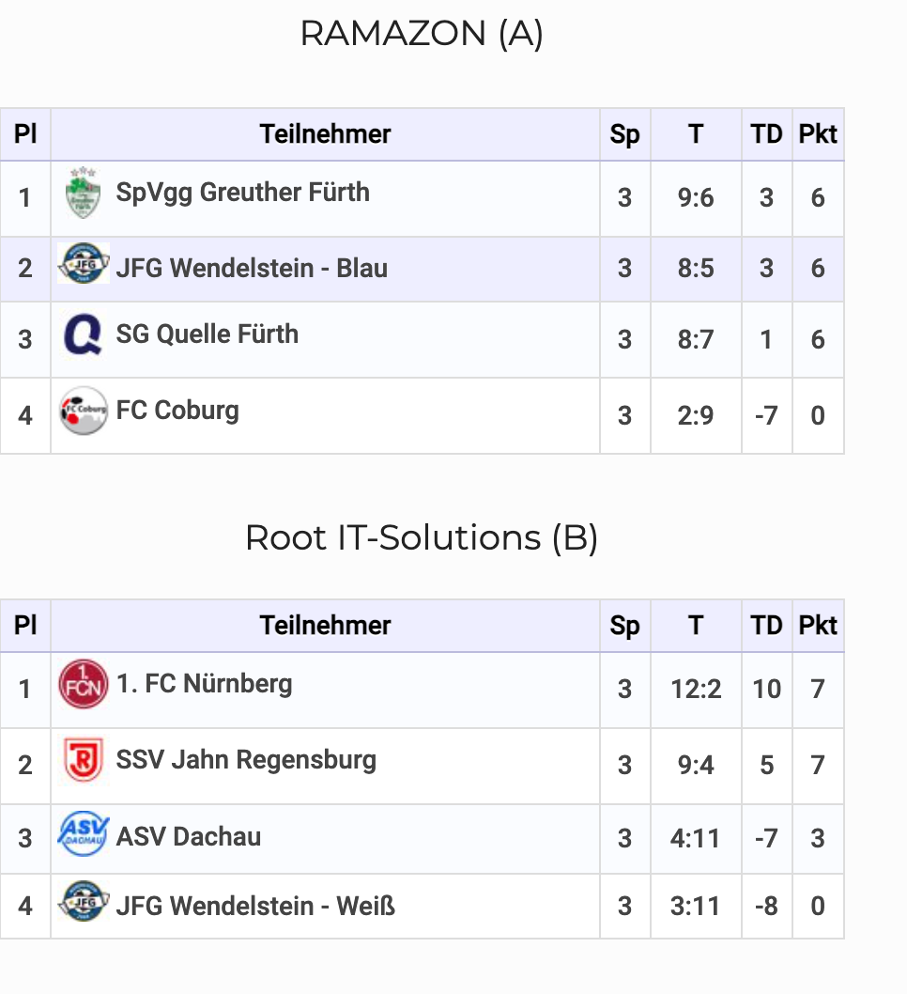Screen dimensions: 908x994
Task: Click the RAMAZON (A) group heading
Action: coord(421,33)
